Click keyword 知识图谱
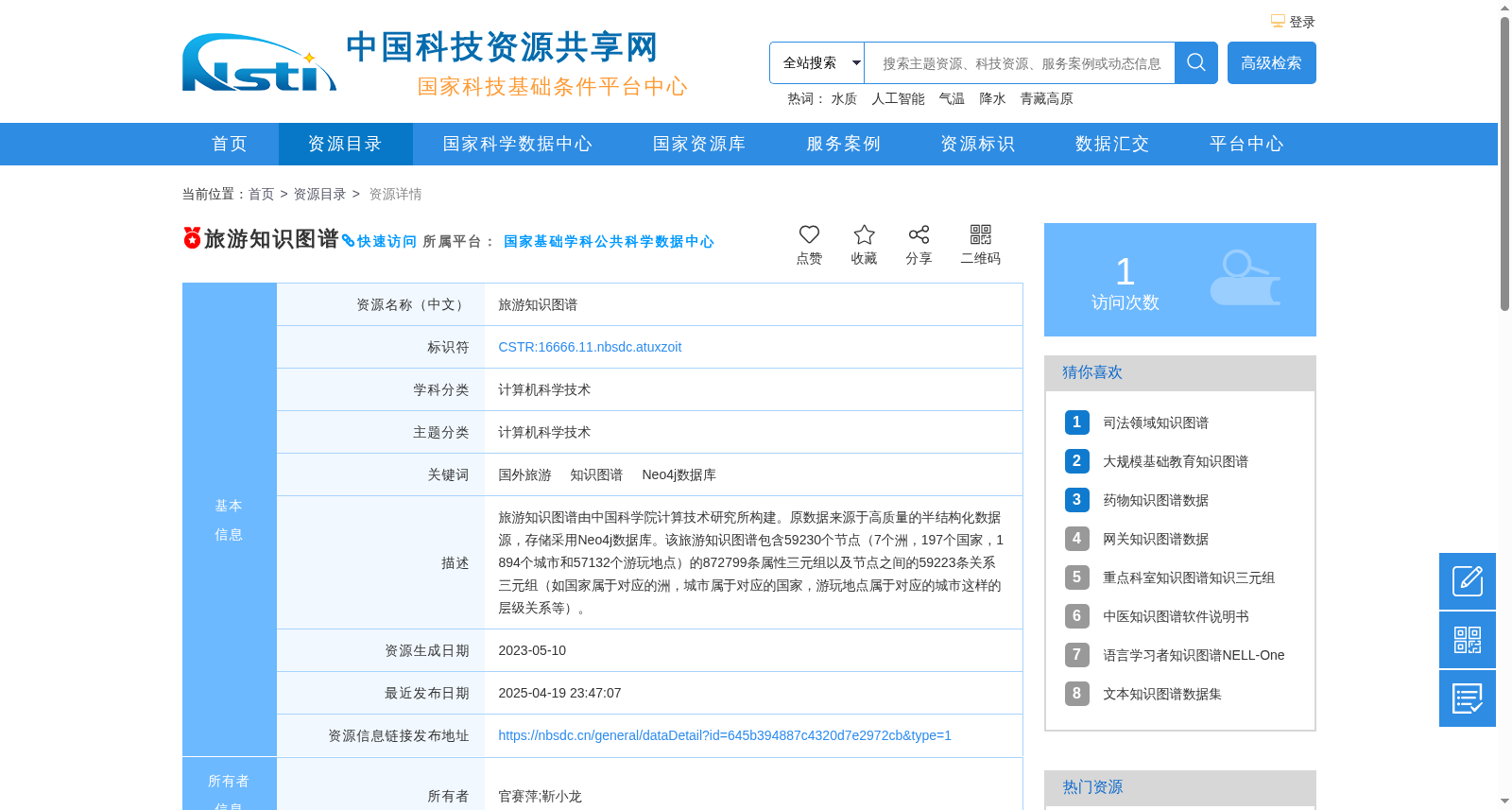The width and height of the screenshot is (1512, 810). pyautogui.click(x=596, y=474)
